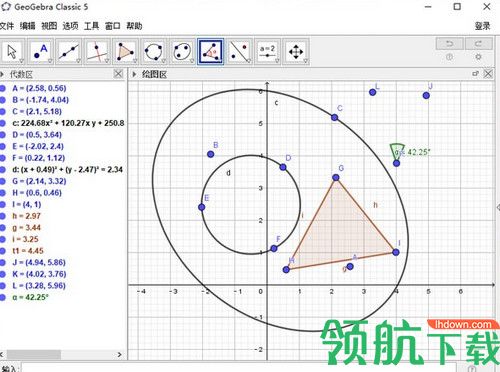Open the 视图 (View) menu
Viewport: 500px width, 372px height.
49,26
